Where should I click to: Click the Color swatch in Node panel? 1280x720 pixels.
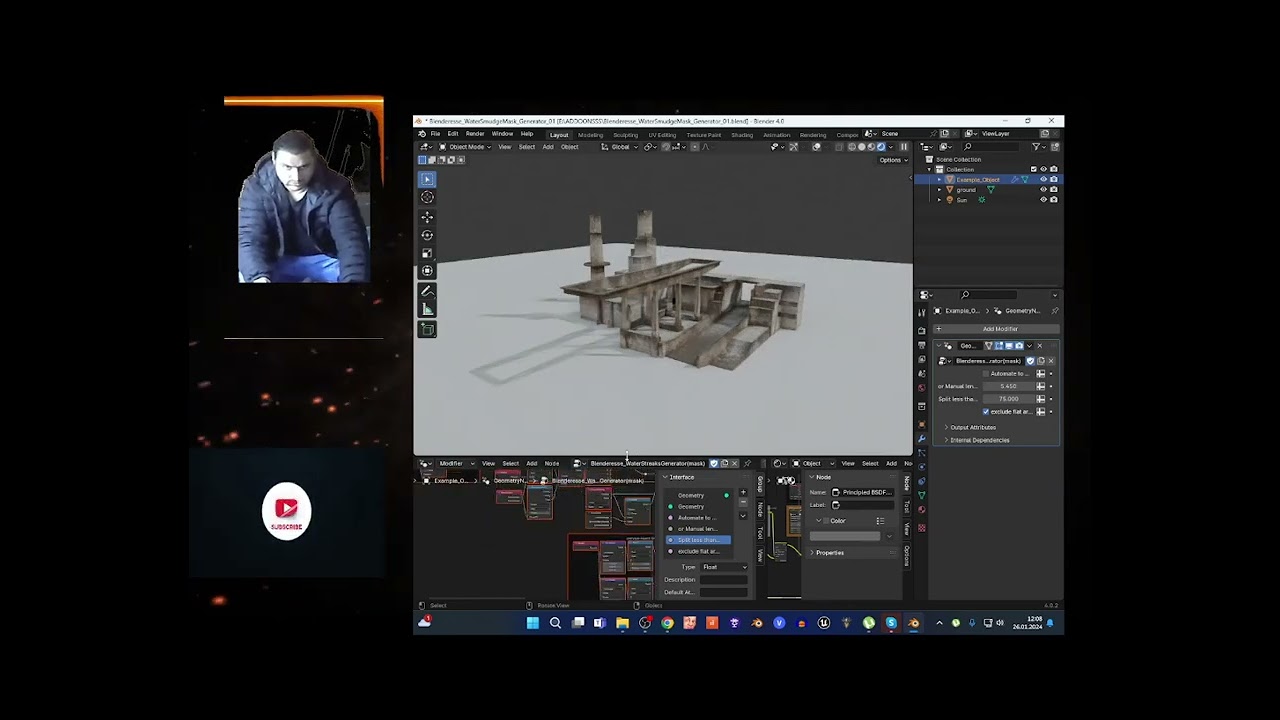(845, 536)
